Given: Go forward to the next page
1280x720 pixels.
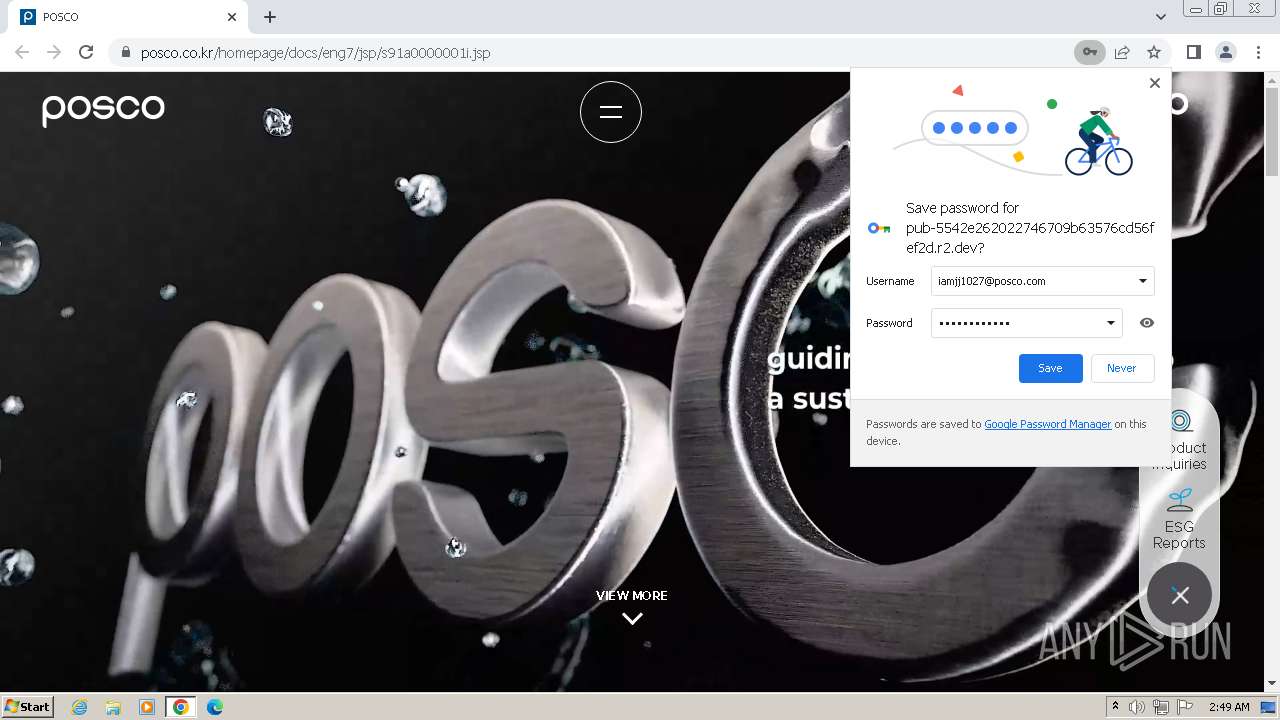Looking at the screenshot, I should point(54,52).
